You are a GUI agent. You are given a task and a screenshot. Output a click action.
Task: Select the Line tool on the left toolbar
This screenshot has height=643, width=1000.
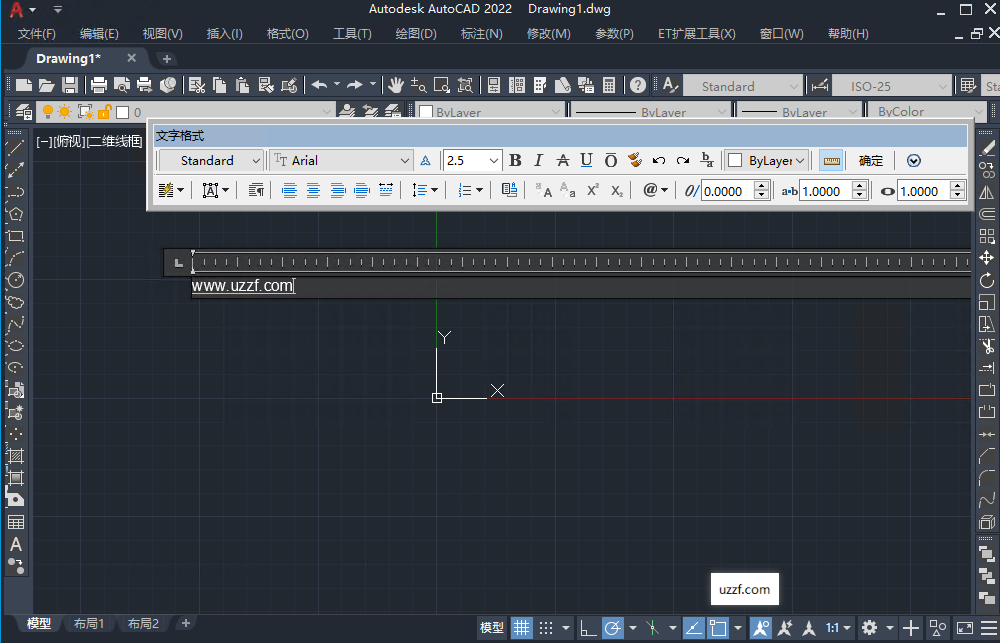click(15, 148)
